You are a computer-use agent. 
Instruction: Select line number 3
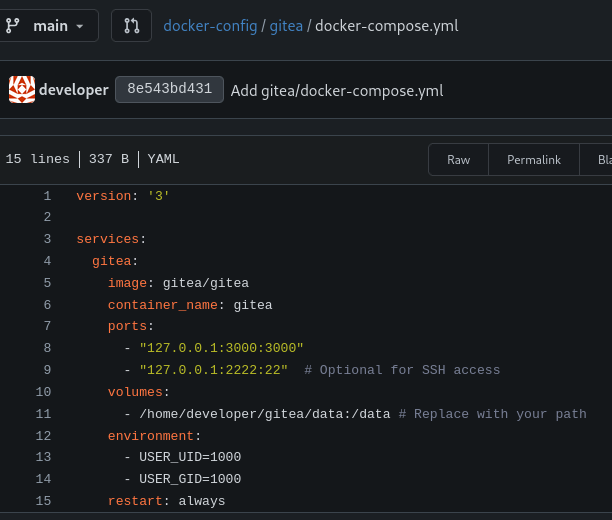tap(47, 239)
